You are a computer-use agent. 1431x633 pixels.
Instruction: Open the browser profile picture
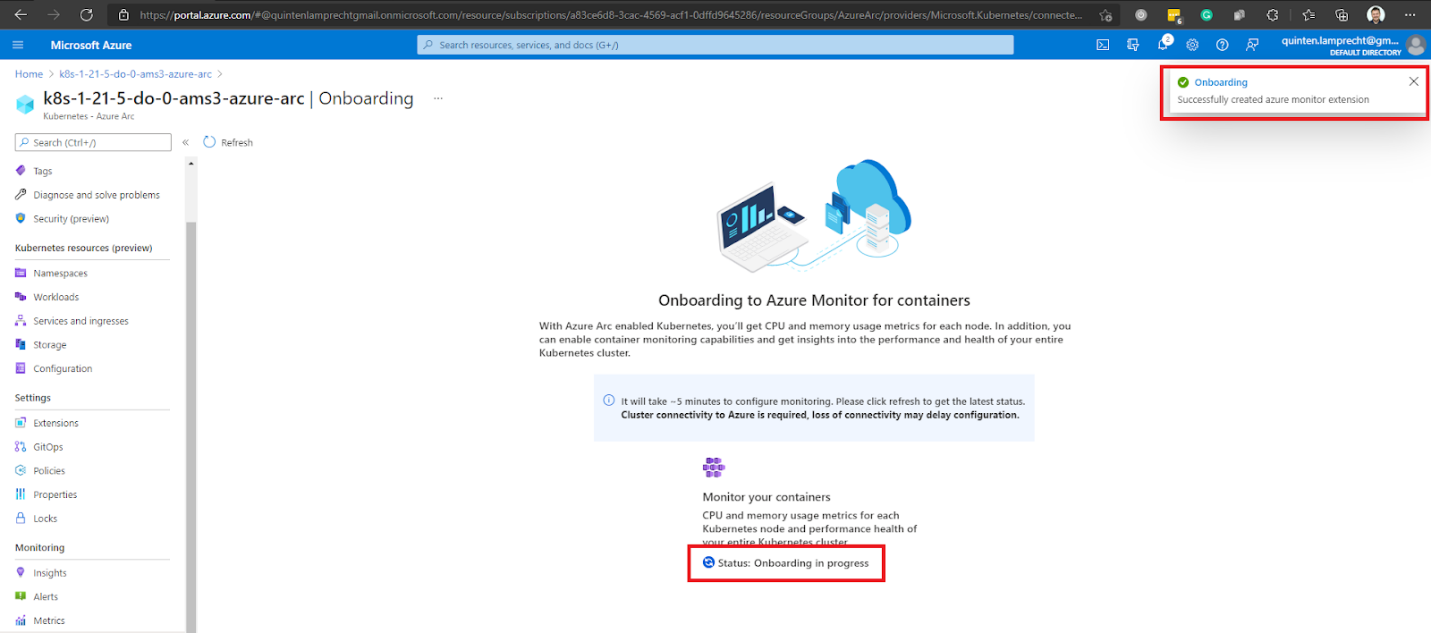pos(1376,15)
